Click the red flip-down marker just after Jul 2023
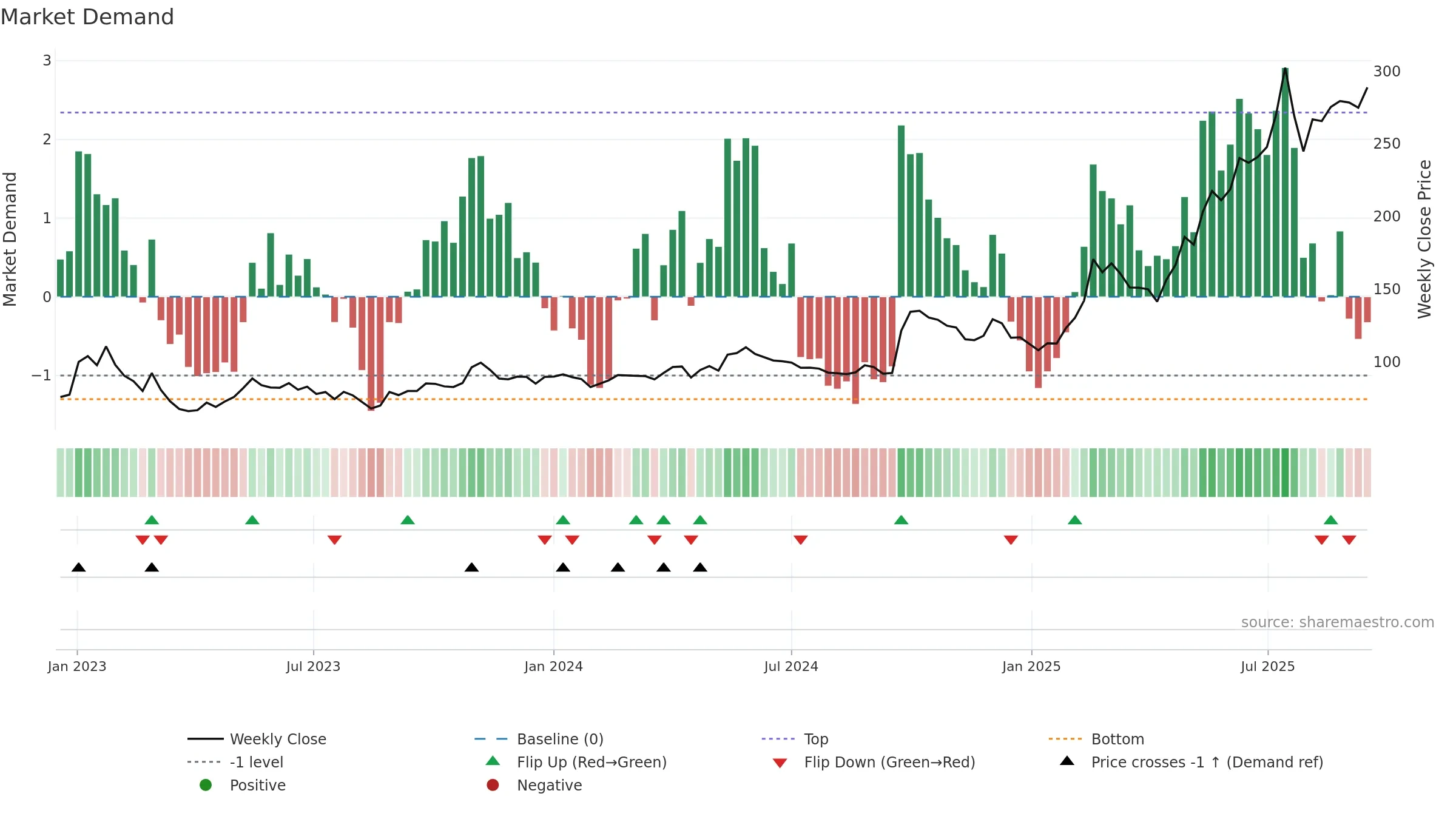 tap(334, 540)
